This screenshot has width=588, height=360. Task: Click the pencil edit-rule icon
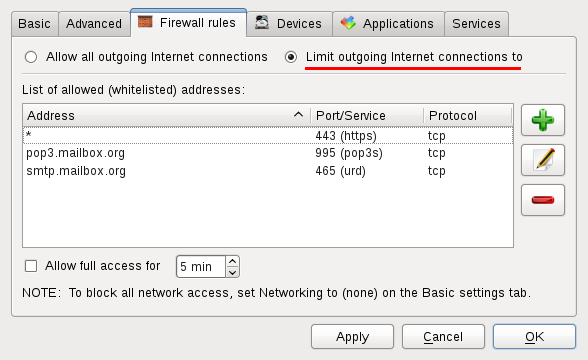tap(543, 160)
